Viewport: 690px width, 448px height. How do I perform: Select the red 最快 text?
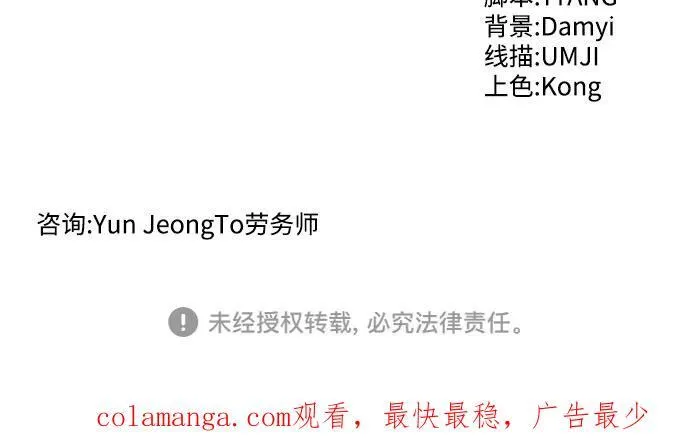coord(412,416)
